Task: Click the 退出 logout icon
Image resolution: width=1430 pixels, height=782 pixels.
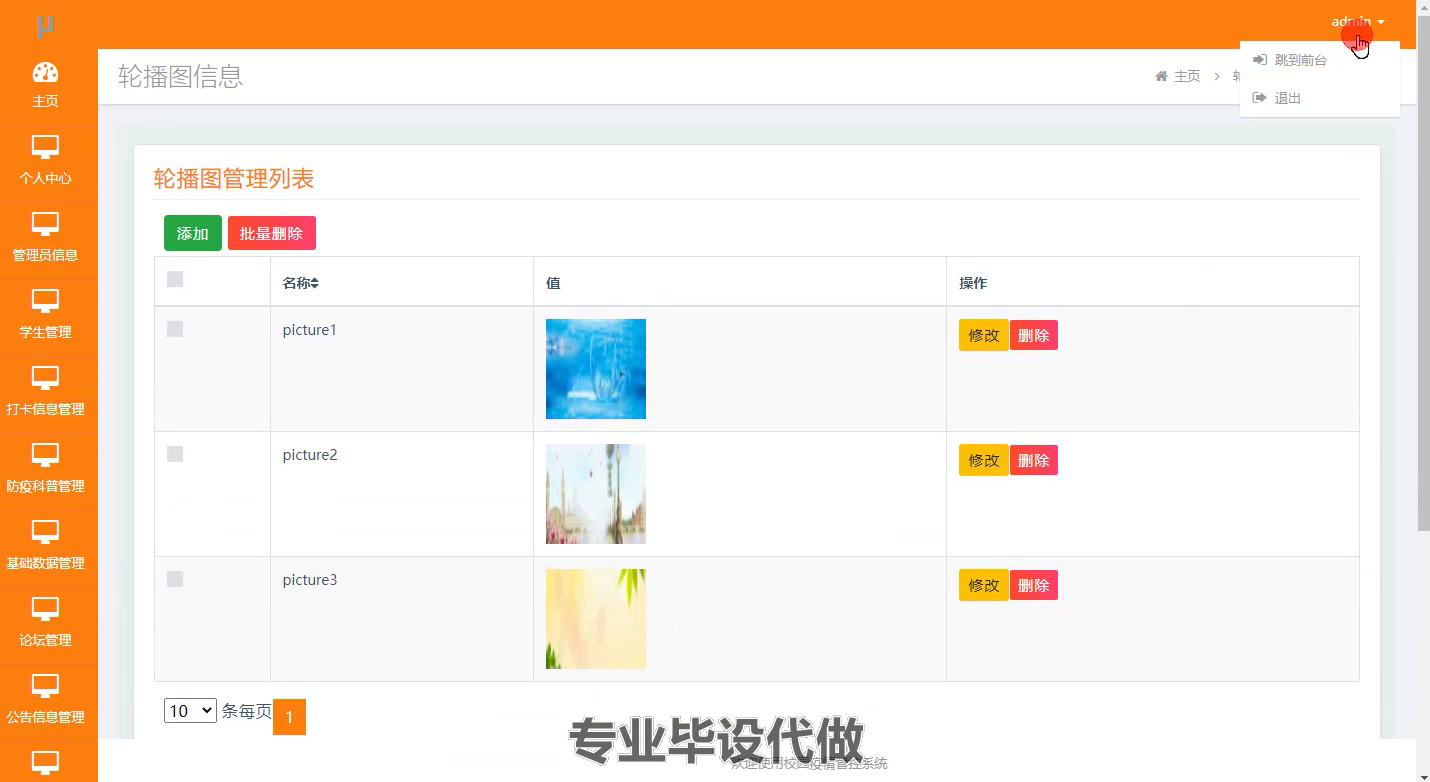Action: click(x=1260, y=98)
